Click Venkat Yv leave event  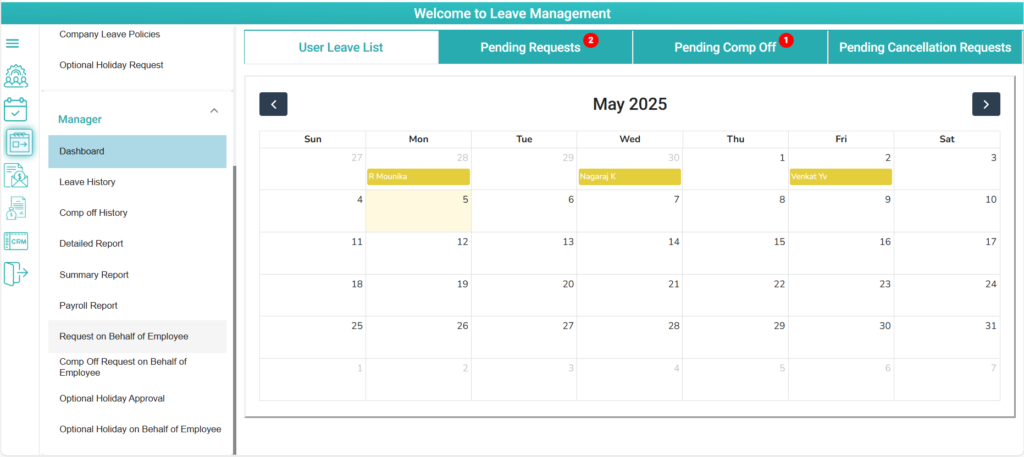840,177
